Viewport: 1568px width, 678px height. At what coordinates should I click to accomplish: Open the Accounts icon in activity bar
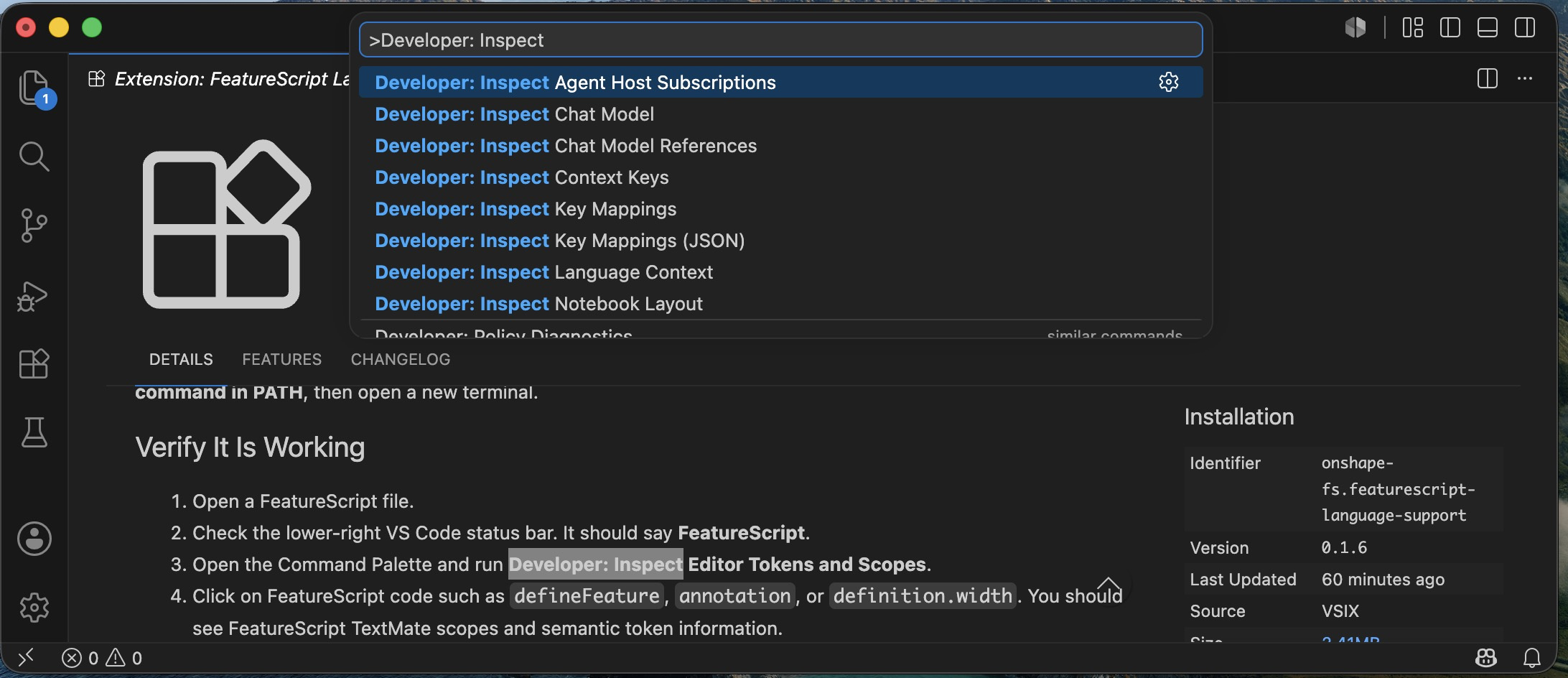tap(34, 538)
